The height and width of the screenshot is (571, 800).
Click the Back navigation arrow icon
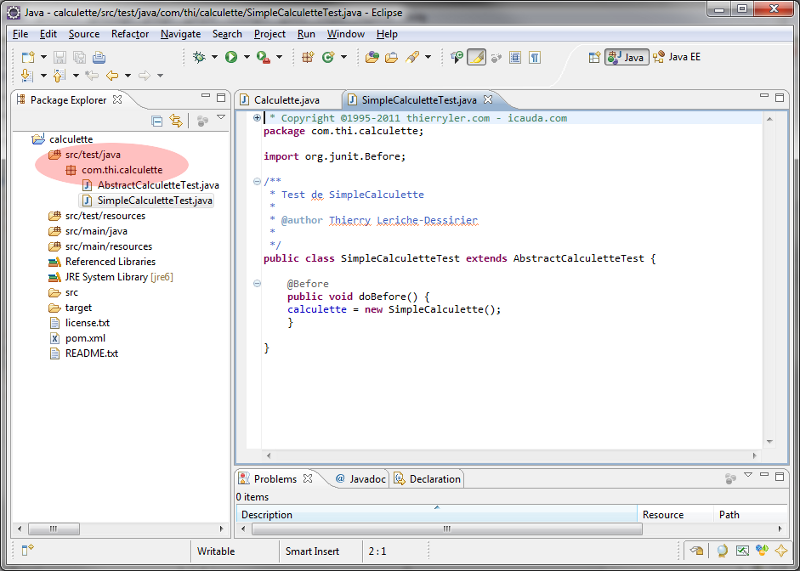[112, 76]
